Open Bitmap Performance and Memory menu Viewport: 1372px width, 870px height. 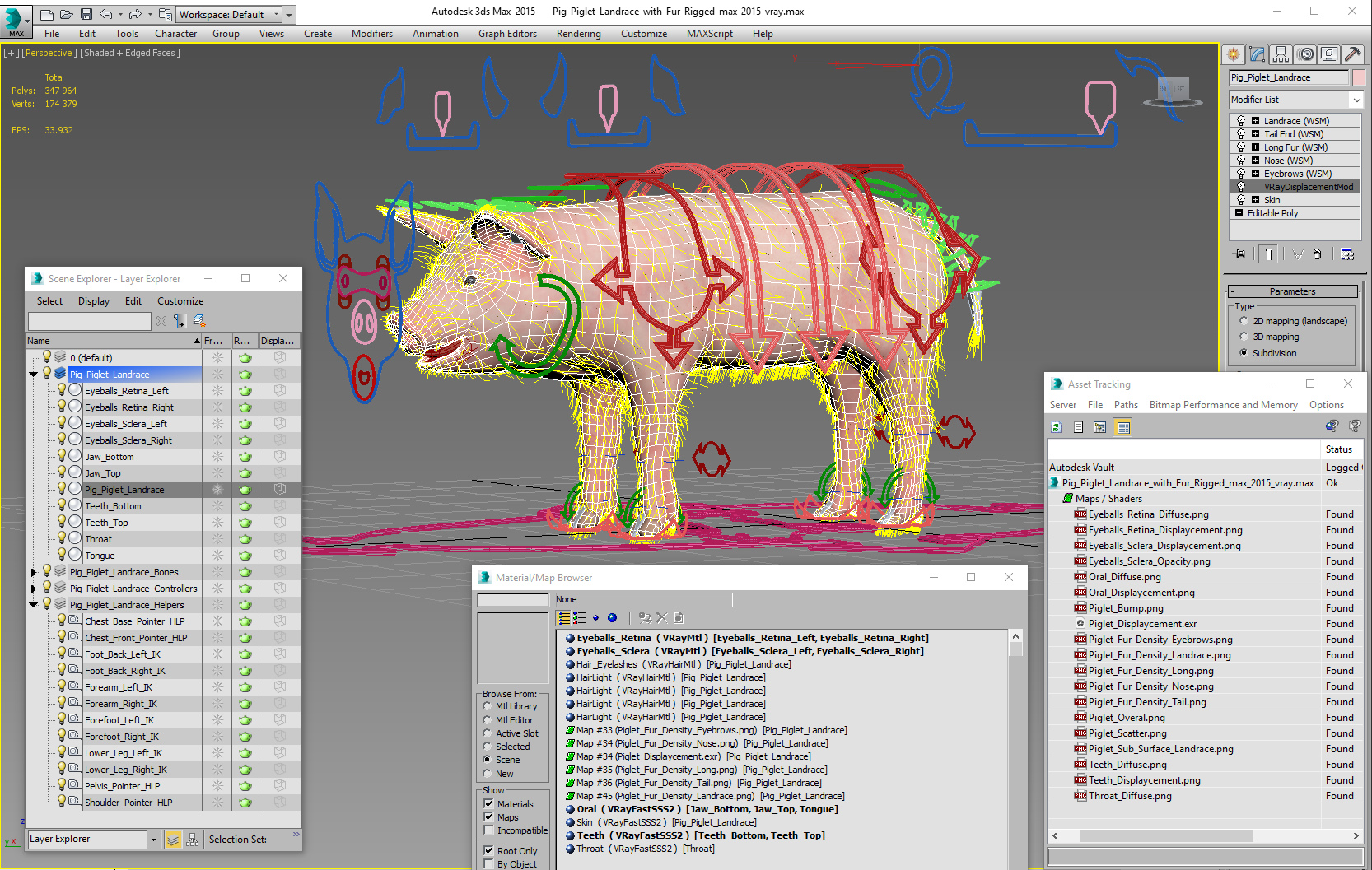click(x=1223, y=405)
